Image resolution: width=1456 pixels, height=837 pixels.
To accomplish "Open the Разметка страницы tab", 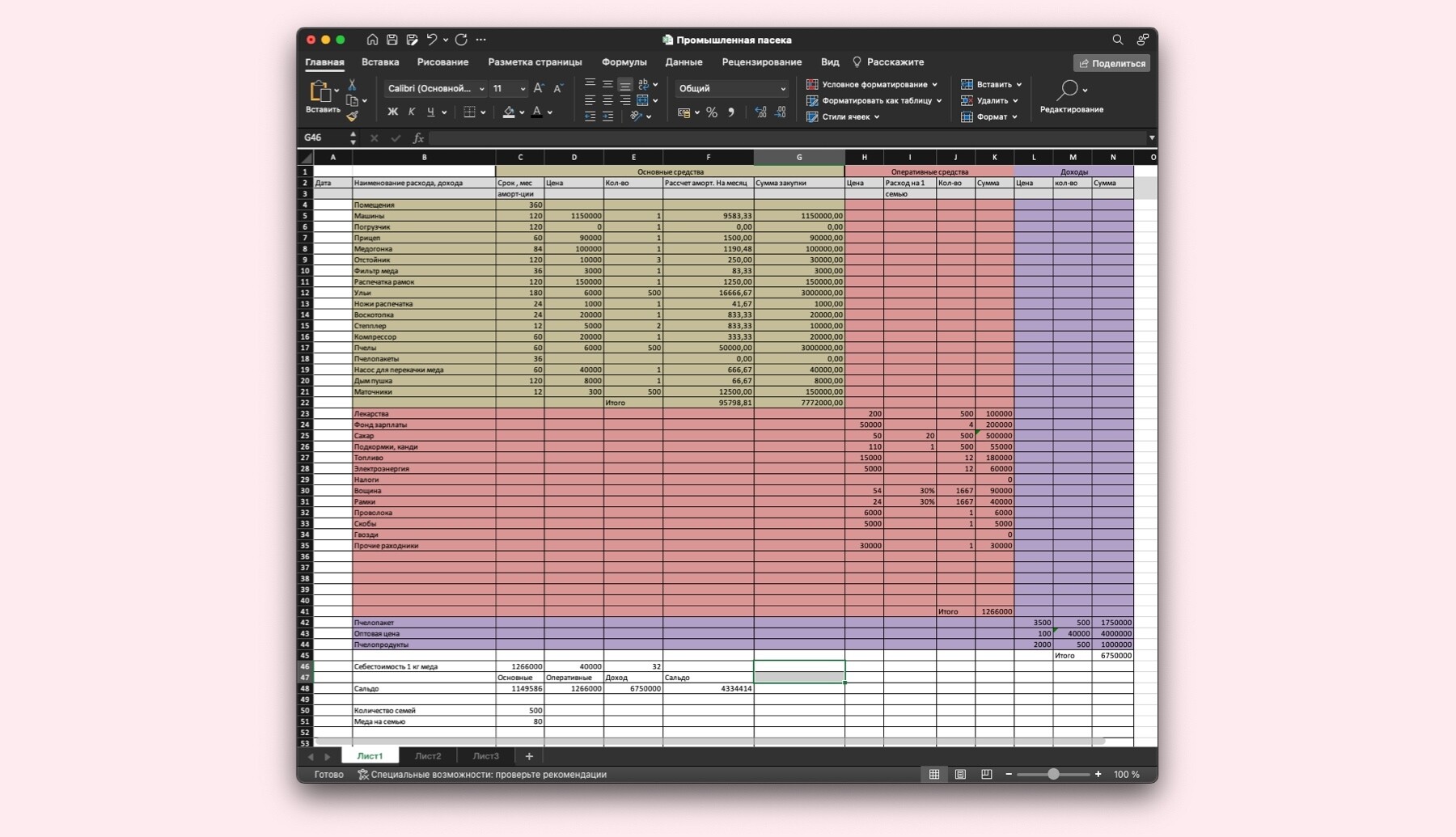I will tap(535, 62).
